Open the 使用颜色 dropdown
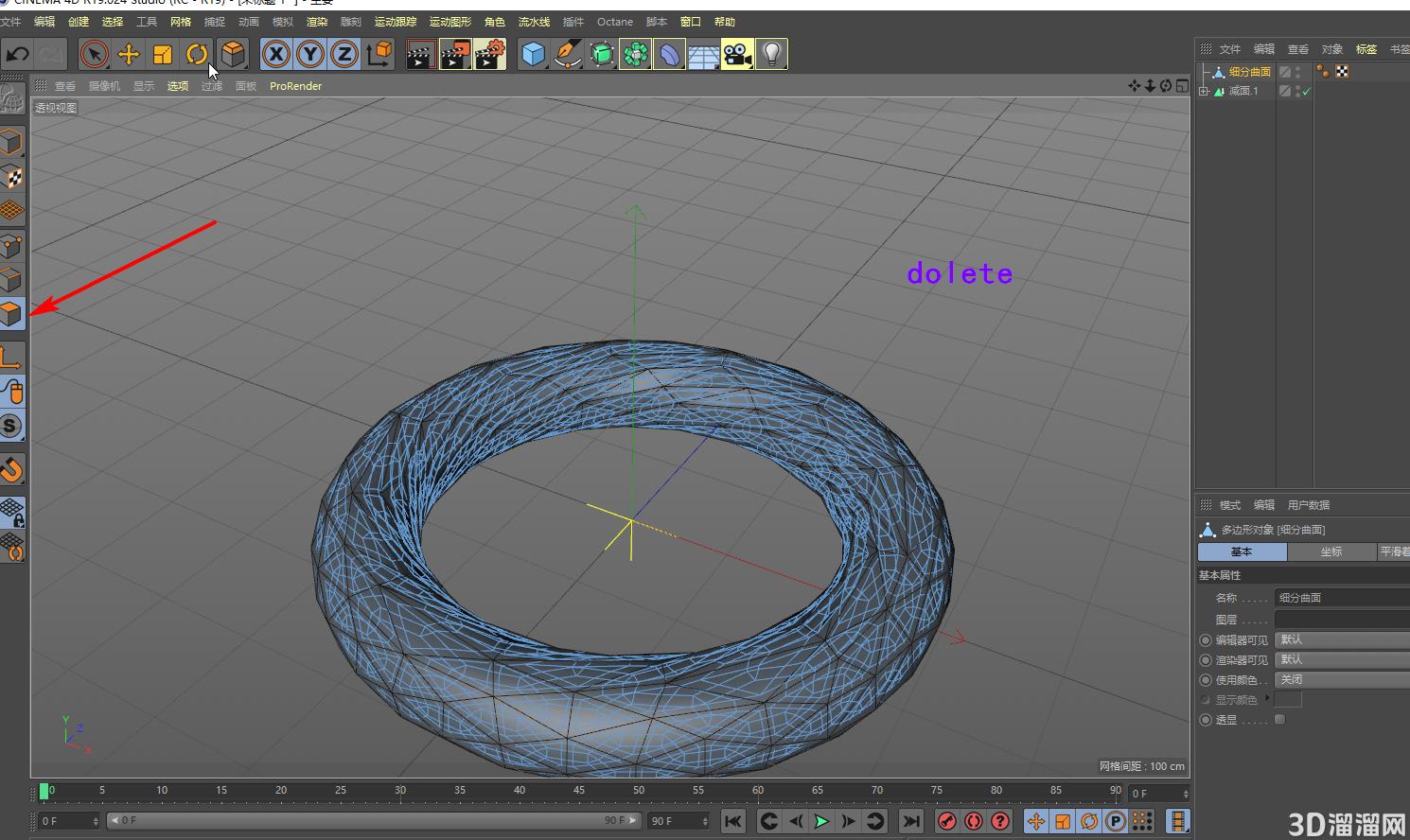The height and width of the screenshot is (840, 1410). pyautogui.click(x=1342, y=680)
